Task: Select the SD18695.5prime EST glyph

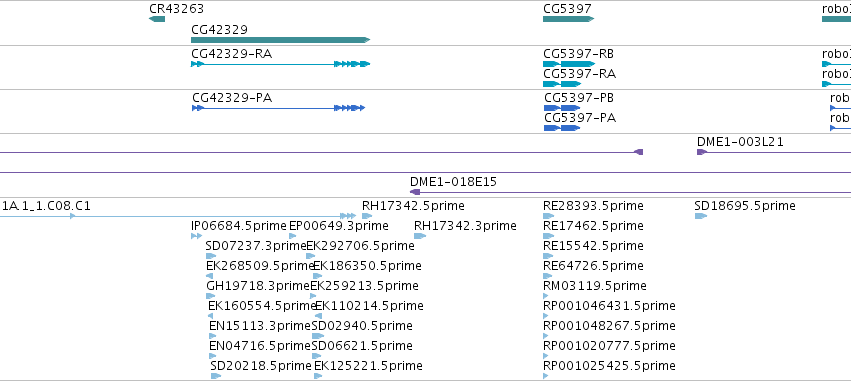Action: click(701, 216)
